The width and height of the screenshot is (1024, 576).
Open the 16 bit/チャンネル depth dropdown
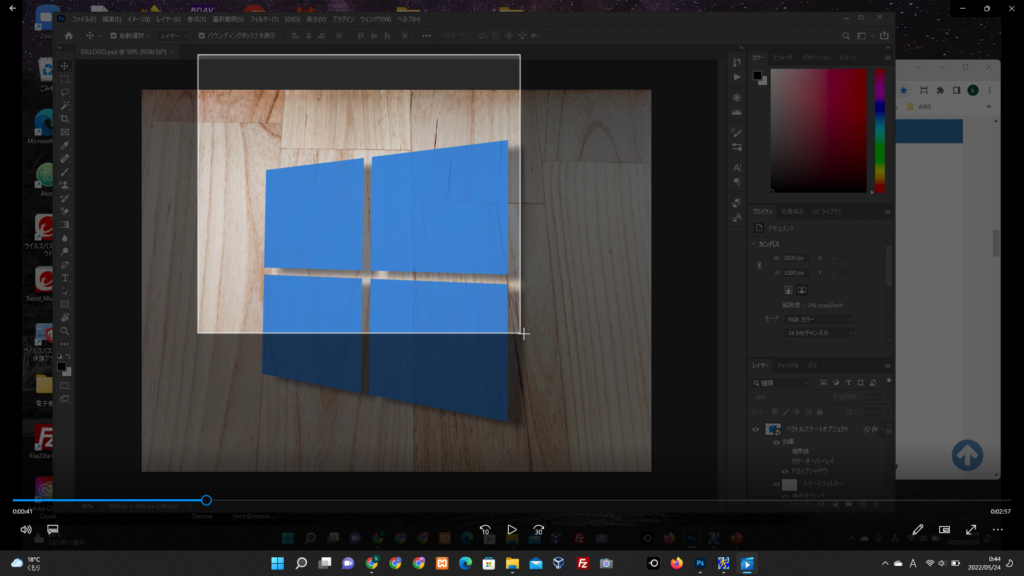pyautogui.click(x=819, y=333)
